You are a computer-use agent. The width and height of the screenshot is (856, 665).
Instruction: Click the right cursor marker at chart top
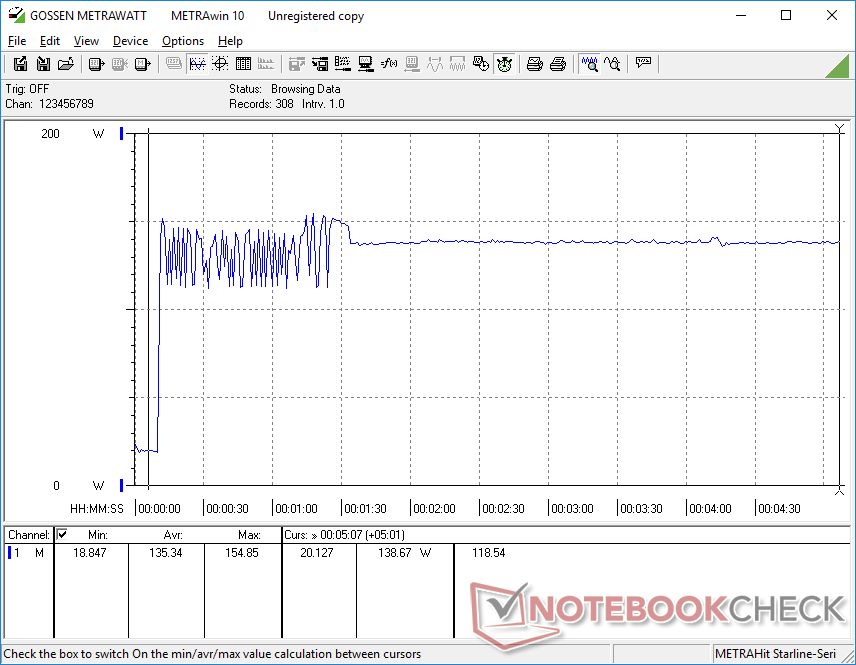point(840,129)
